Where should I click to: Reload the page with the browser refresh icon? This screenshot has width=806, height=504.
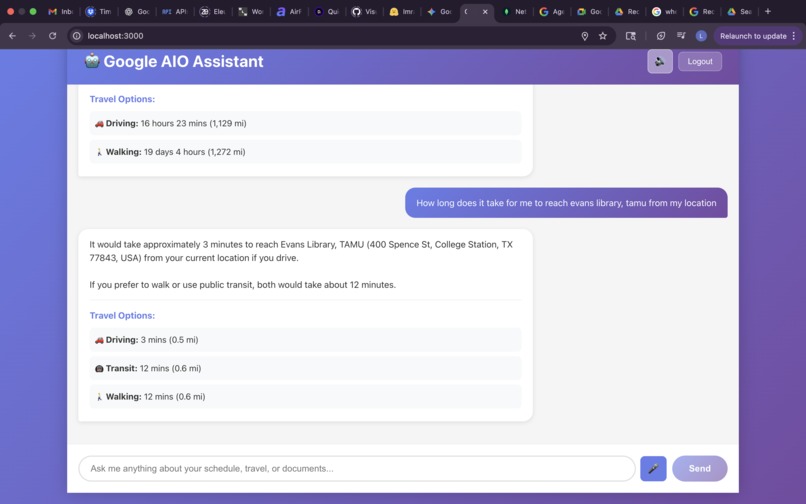coord(52,36)
